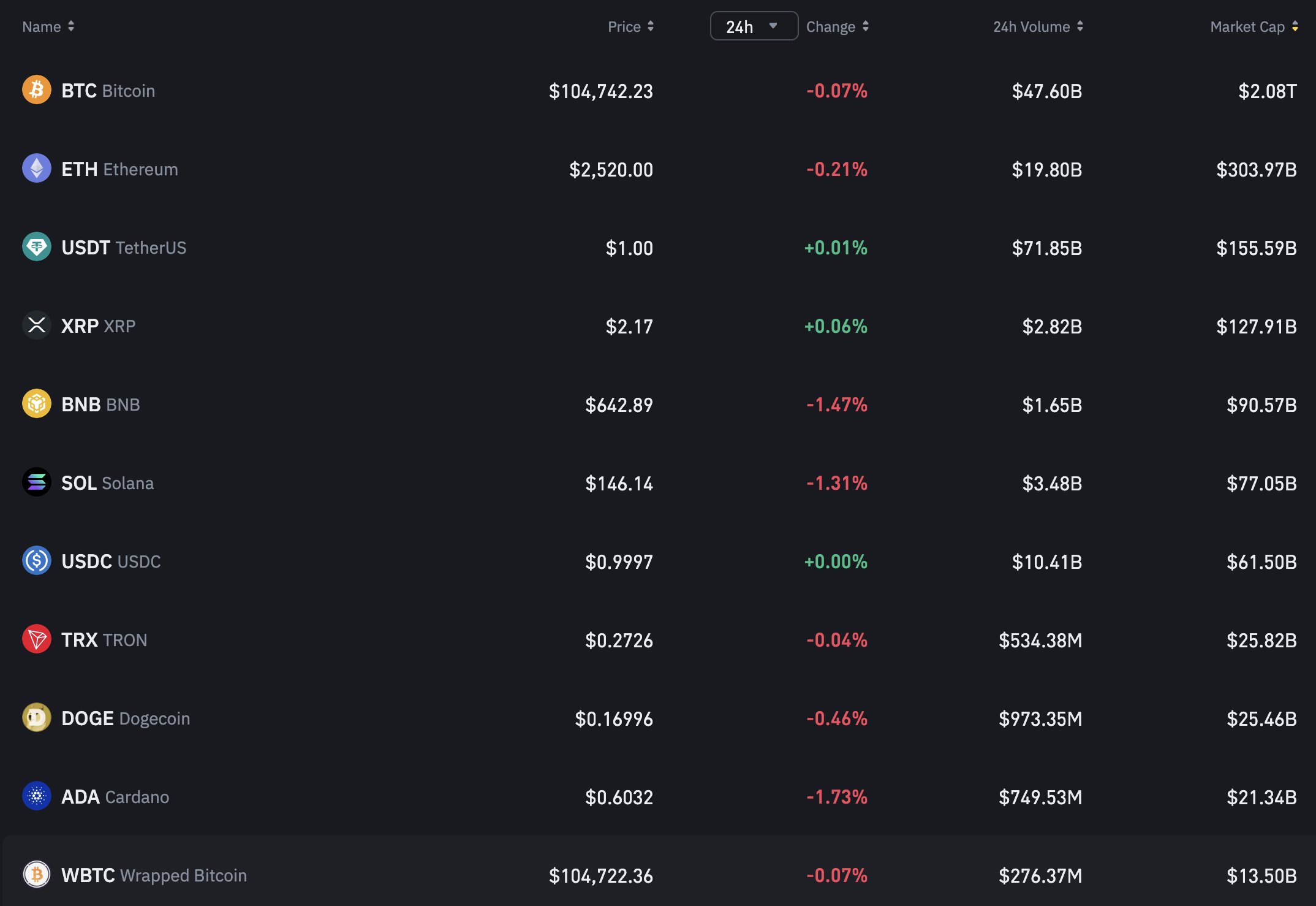The width and height of the screenshot is (1316, 906).
Task: Sort table by Price column
Action: click(630, 26)
